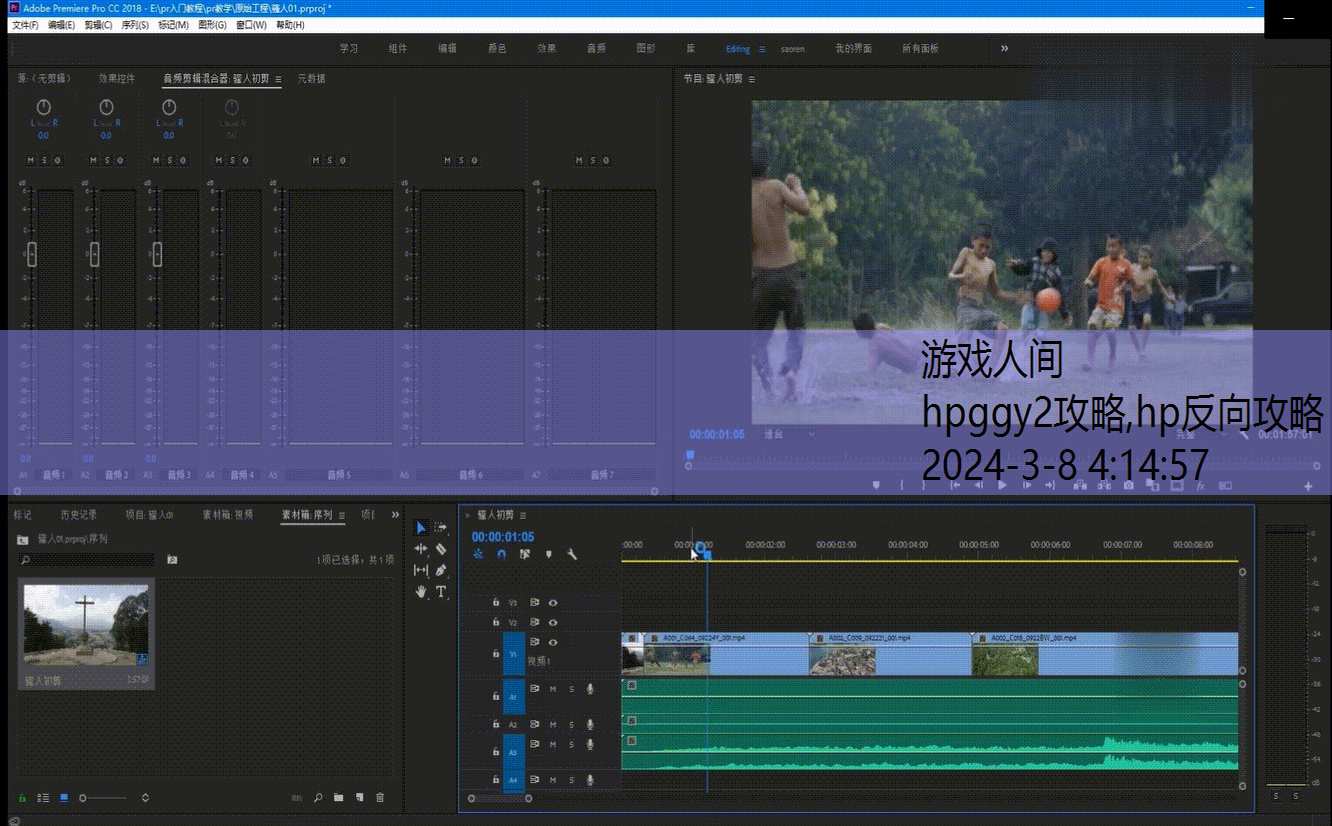The height and width of the screenshot is (826, 1332).
Task: Open the program monitor panel menu
Action: (x=751, y=79)
